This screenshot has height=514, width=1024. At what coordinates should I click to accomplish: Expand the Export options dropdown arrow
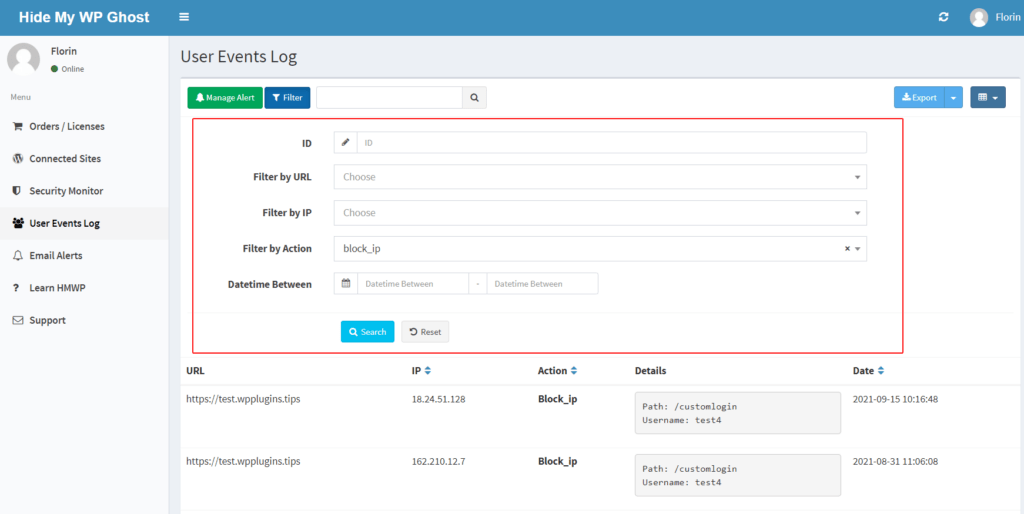[x=954, y=97]
